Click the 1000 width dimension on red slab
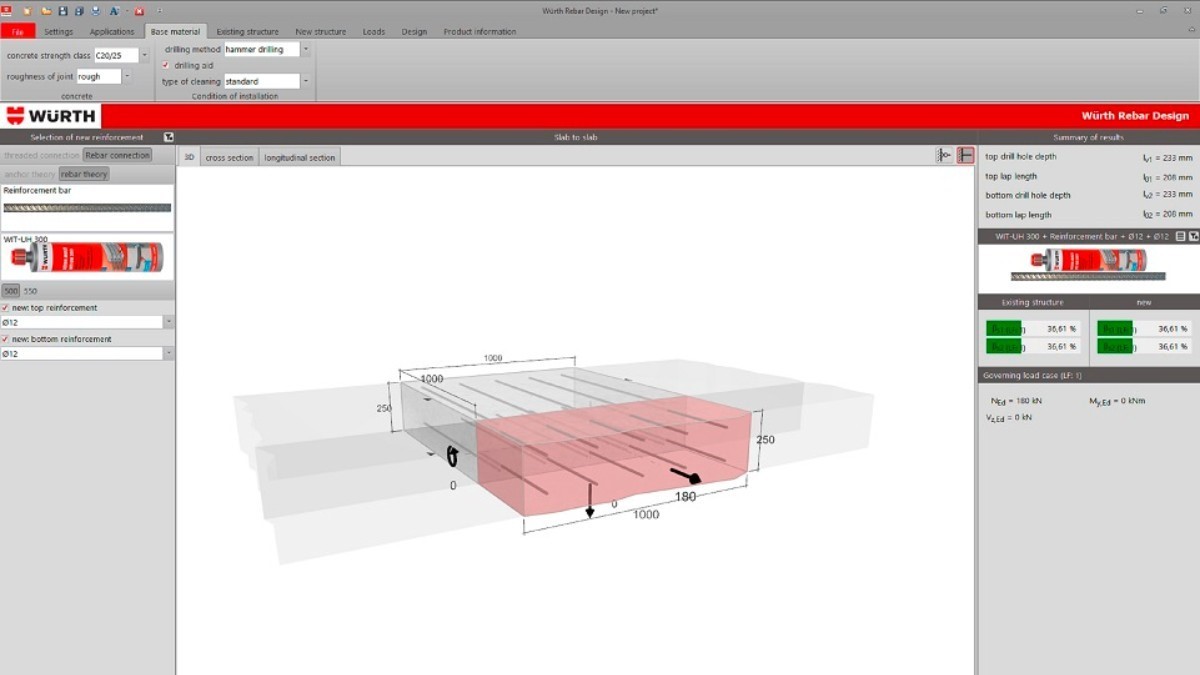This screenshot has height=675, width=1200. (x=647, y=514)
